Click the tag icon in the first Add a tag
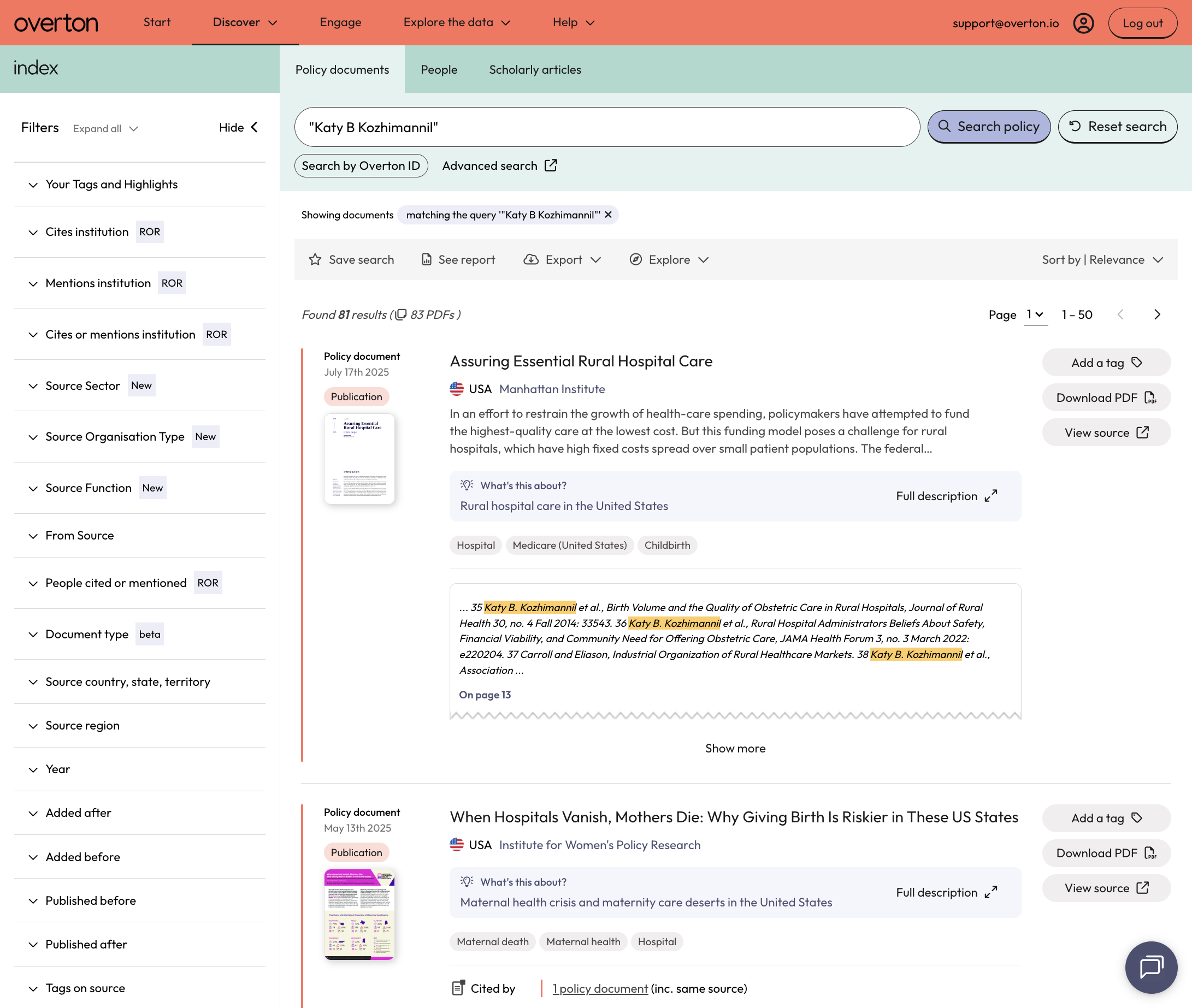1192x1008 pixels. (x=1136, y=362)
